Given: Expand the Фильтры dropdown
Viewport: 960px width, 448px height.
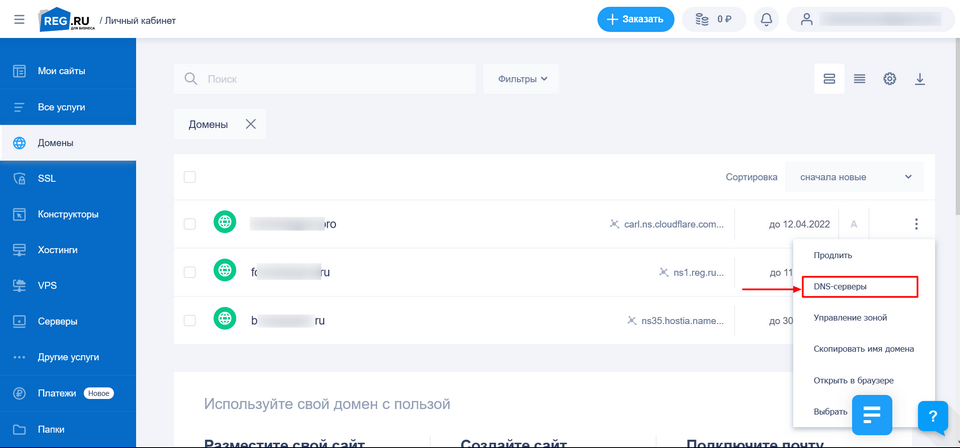Looking at the screenshot, I should click(x=521, y=79).
